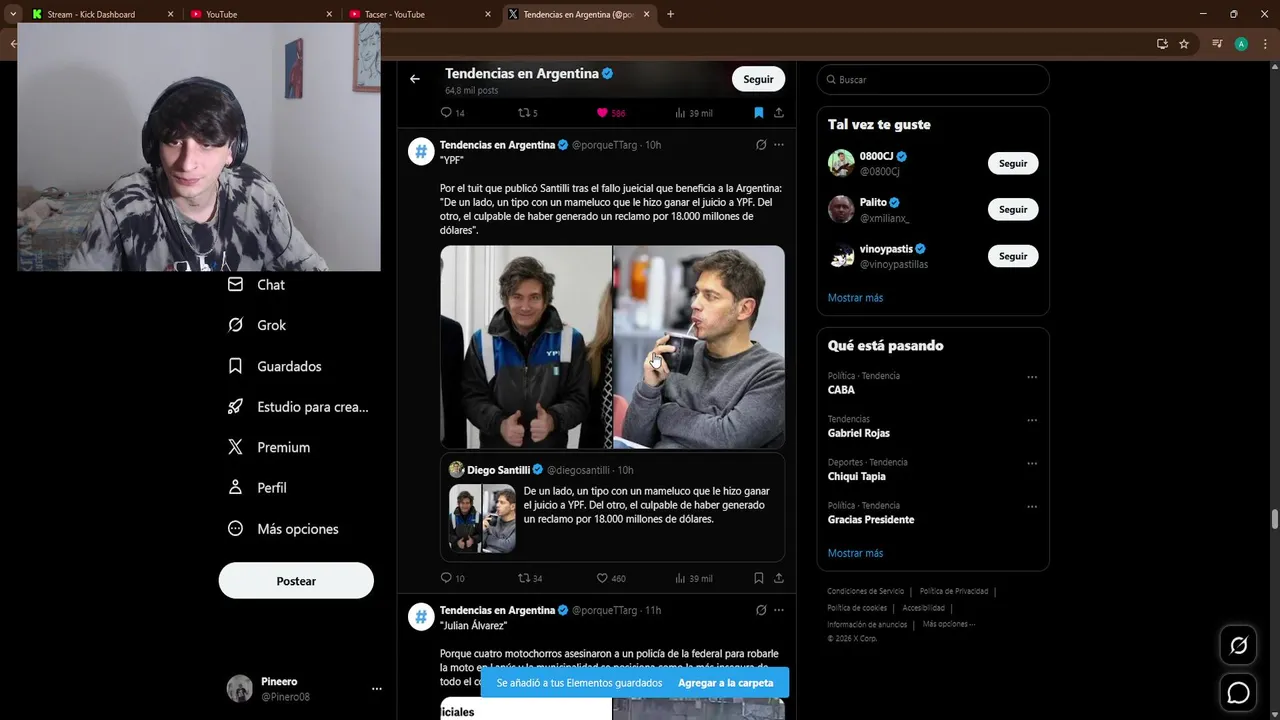Open the left photo of man in YPF jacket
Viewport: 1280px width, 720px height.
pos(526,347)
